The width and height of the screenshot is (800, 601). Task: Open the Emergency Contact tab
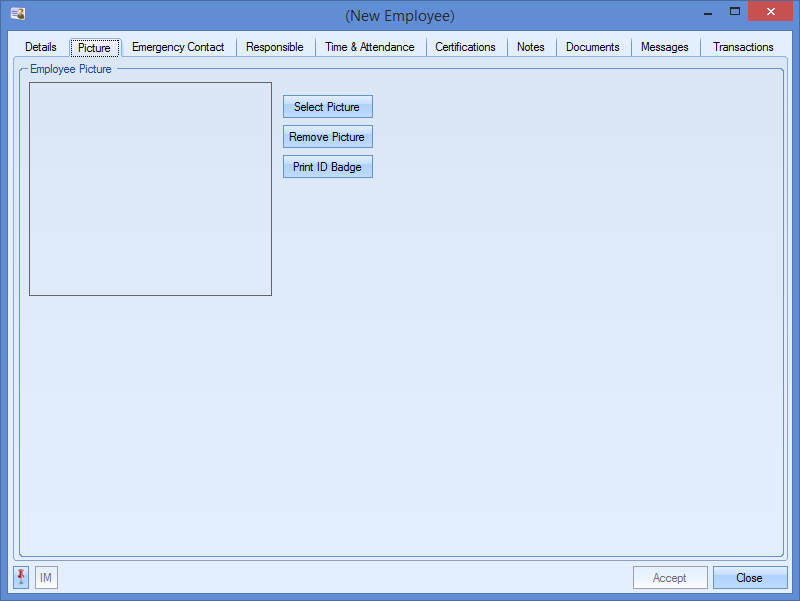coord(178,47)
